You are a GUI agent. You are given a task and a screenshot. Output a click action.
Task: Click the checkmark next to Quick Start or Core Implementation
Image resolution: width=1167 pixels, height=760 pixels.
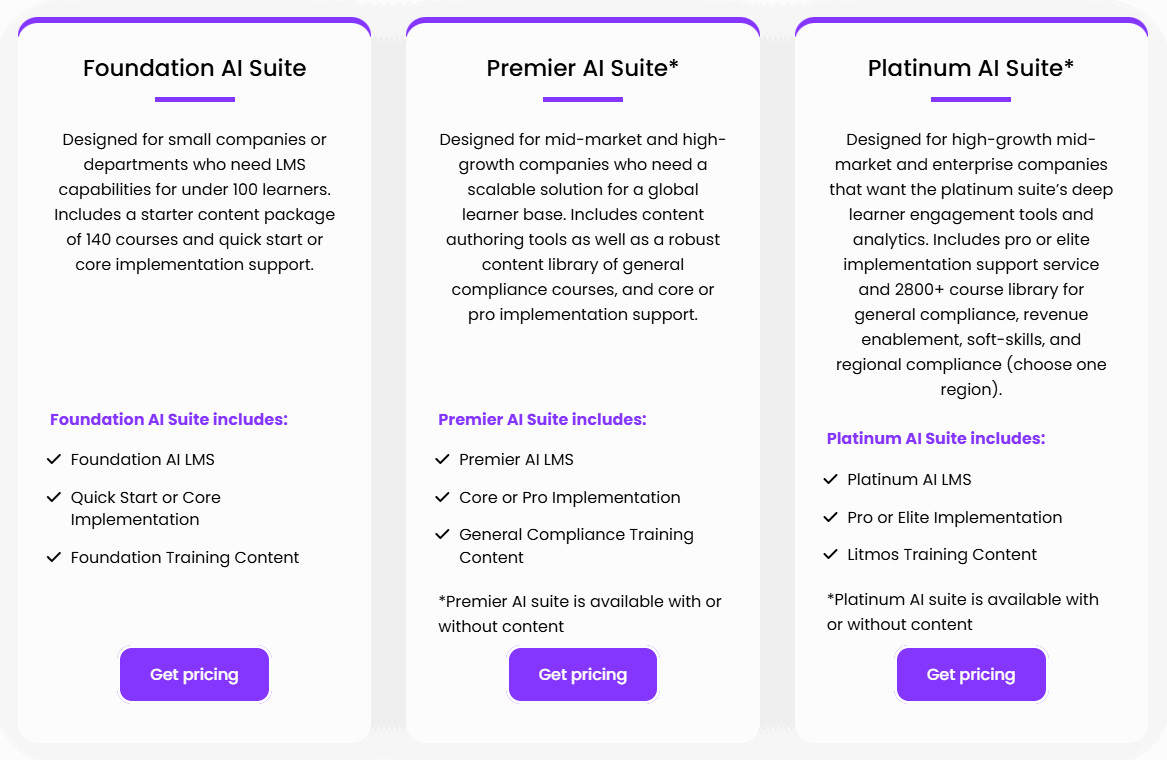[x=54, y=497]
